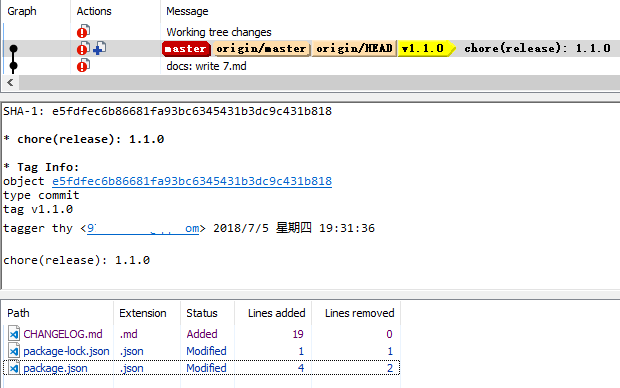The width and height of the screenshot is (620, 388).
Task: Open the tag object SHA-1 hyperlink
Action: pos(192,181)
